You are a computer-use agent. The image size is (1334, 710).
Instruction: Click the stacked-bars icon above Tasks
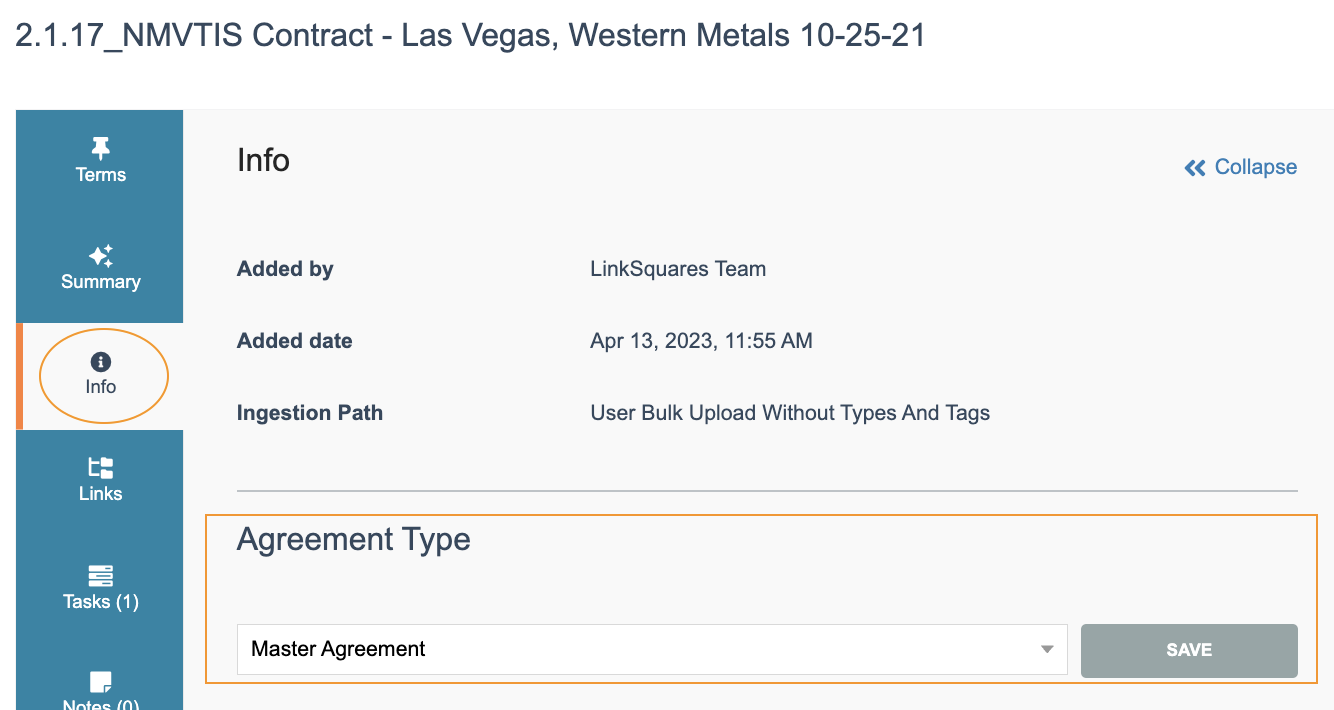(100, 575)
